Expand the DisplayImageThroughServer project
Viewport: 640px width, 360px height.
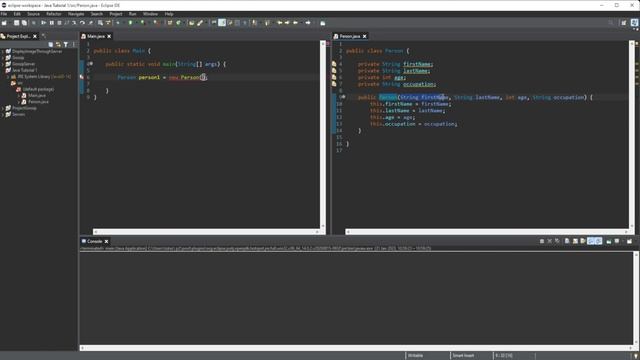pos(3,51)
